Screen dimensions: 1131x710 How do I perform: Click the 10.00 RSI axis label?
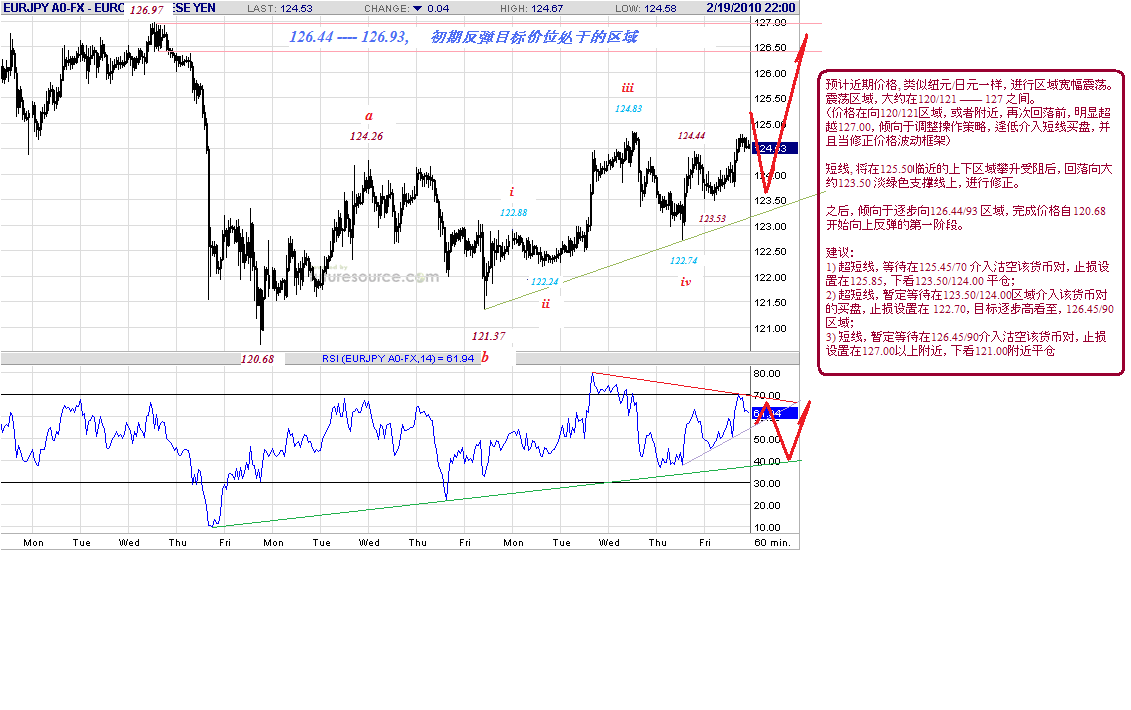767,528
